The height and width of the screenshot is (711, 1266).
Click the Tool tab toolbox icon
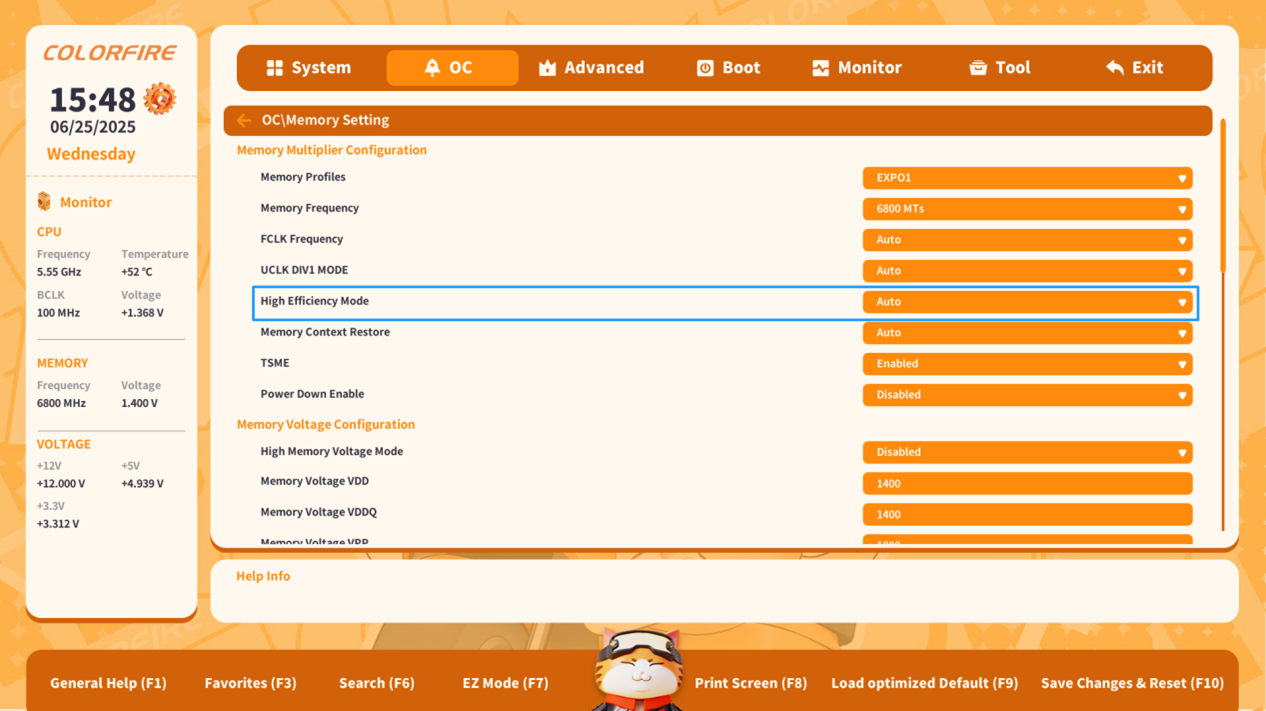(x=978, y=68)
